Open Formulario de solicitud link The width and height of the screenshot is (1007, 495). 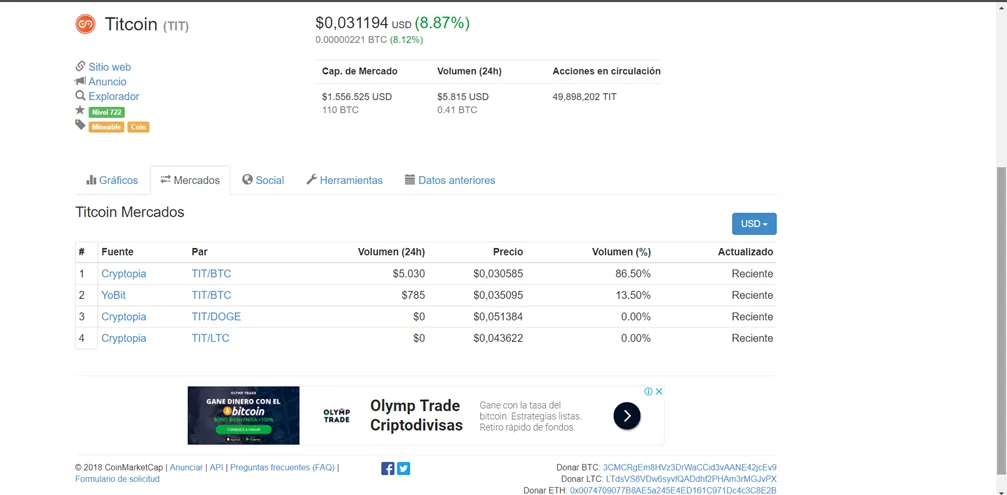[118, 479]
